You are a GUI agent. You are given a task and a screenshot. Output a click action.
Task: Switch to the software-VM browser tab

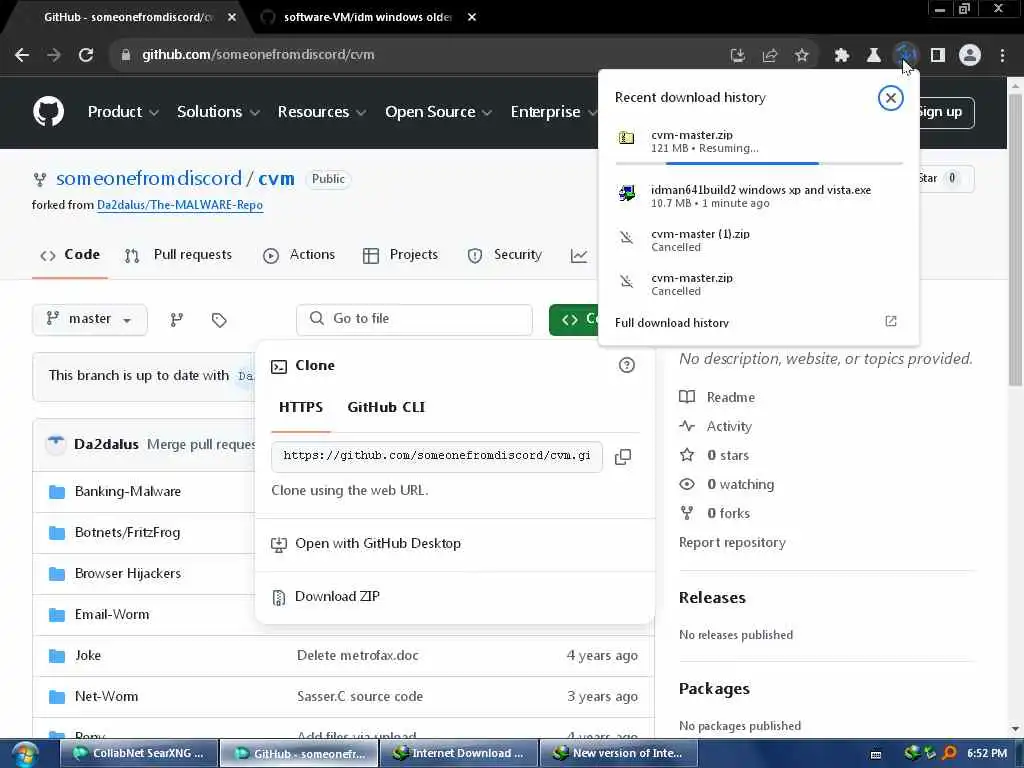368,17
